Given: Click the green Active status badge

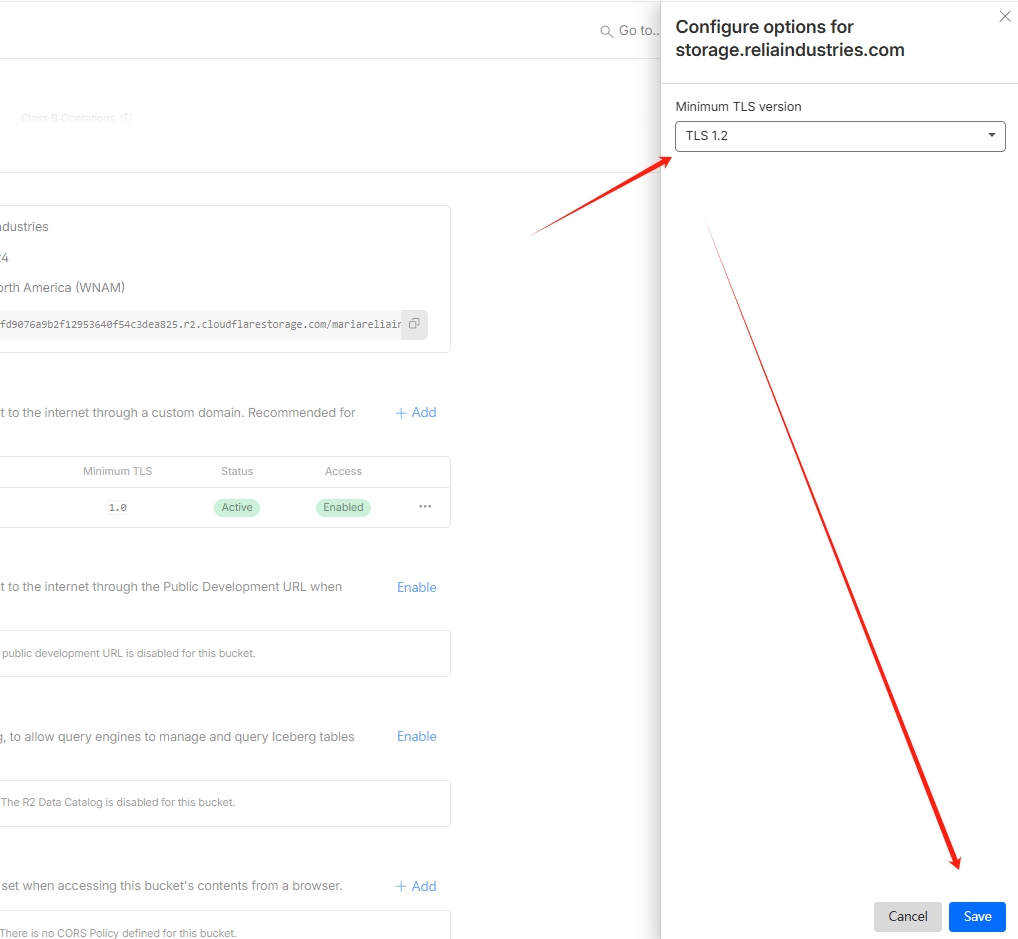Looking at the screenshot, I should (237, 508).
